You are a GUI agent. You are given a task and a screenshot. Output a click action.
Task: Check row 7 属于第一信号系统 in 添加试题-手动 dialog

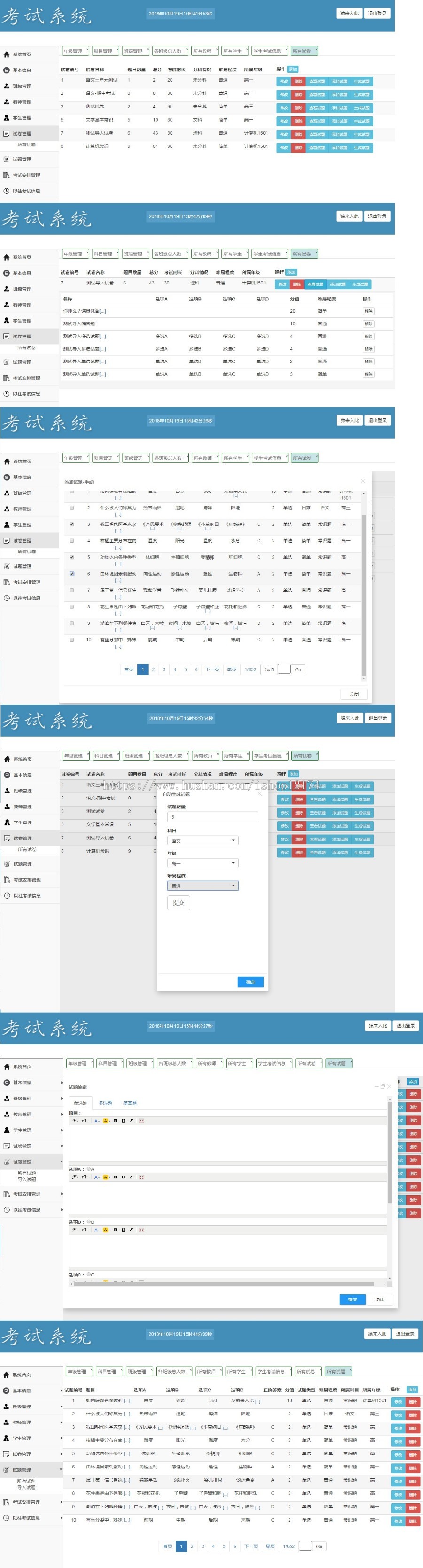pyautogui.click(x=72, y=590)
